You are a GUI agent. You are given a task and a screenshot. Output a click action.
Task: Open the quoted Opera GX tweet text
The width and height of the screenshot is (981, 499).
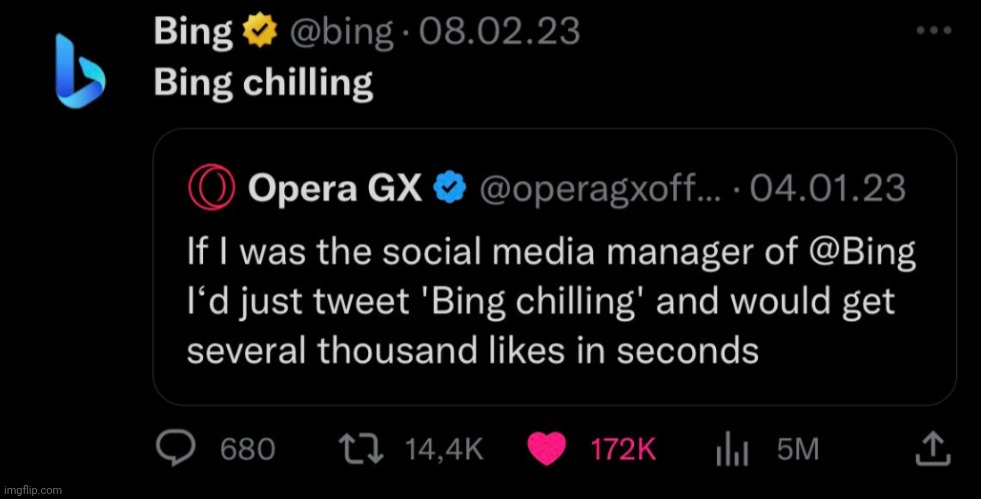click(551, 301)
